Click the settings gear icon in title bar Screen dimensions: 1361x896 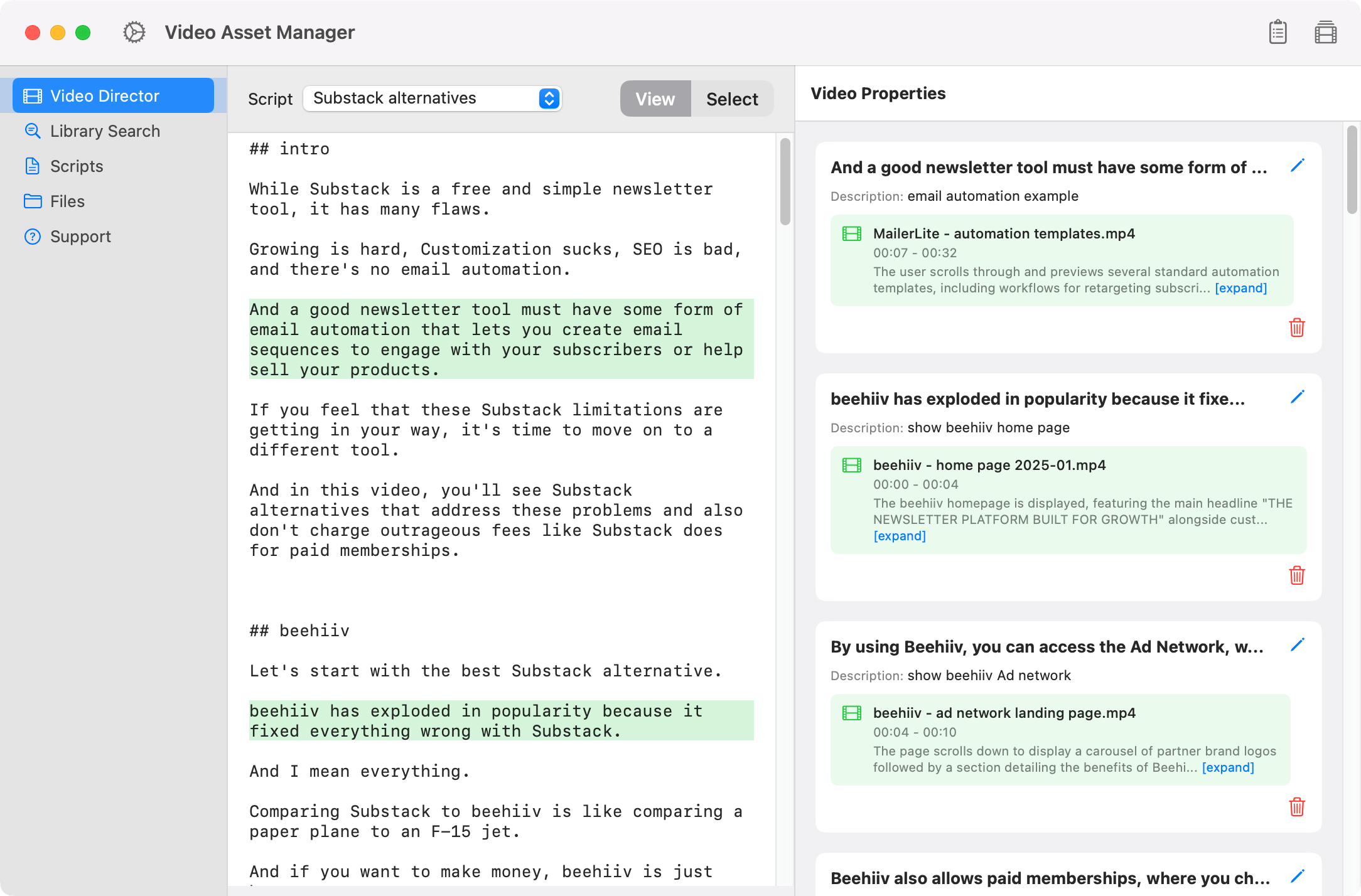[x=134, y=32]
